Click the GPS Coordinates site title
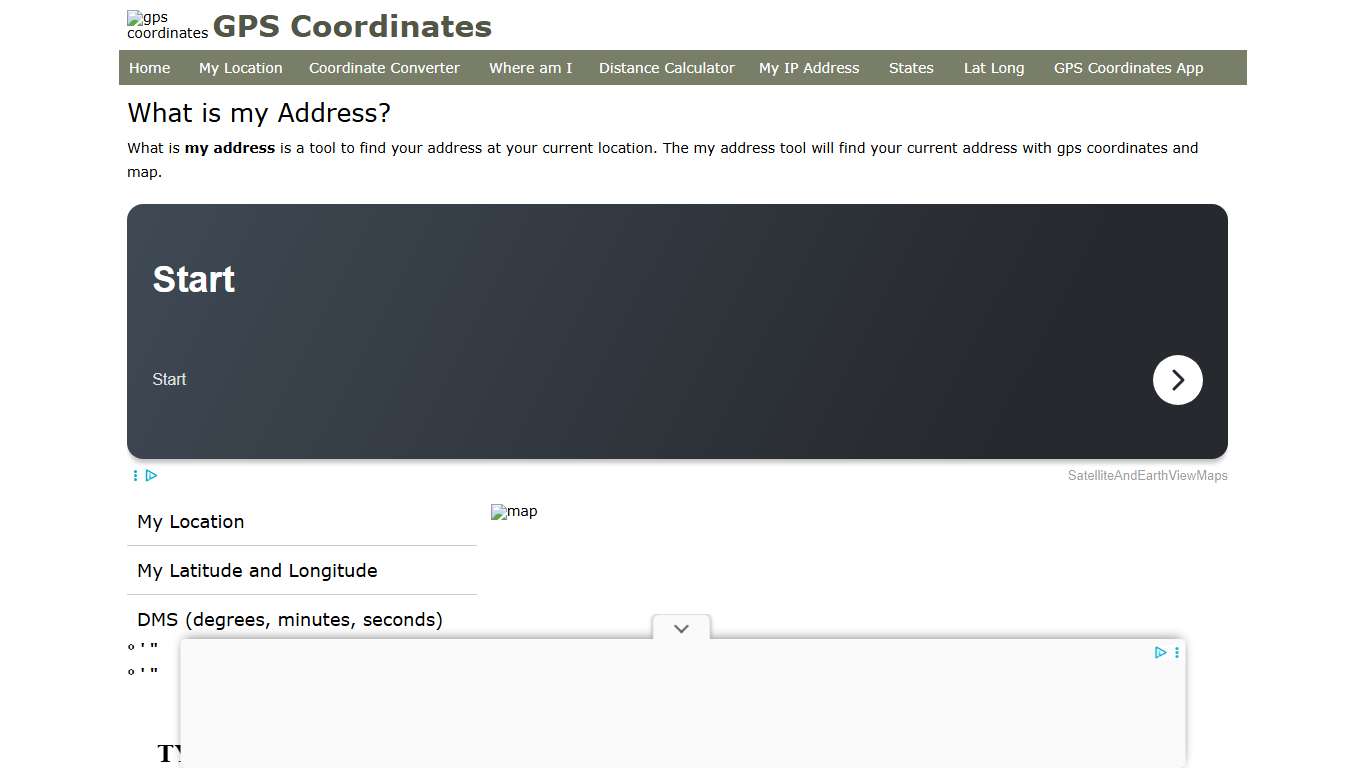Screen dimensions: 1366x768 pyautogui.click(x=352, y=27)
